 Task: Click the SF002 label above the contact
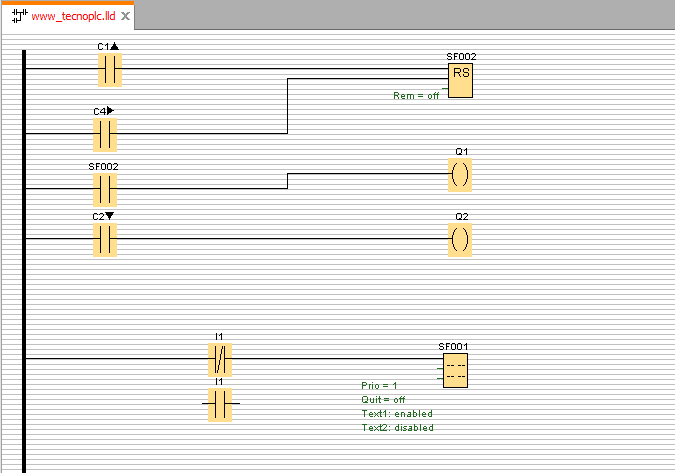(x=103, y=167)
